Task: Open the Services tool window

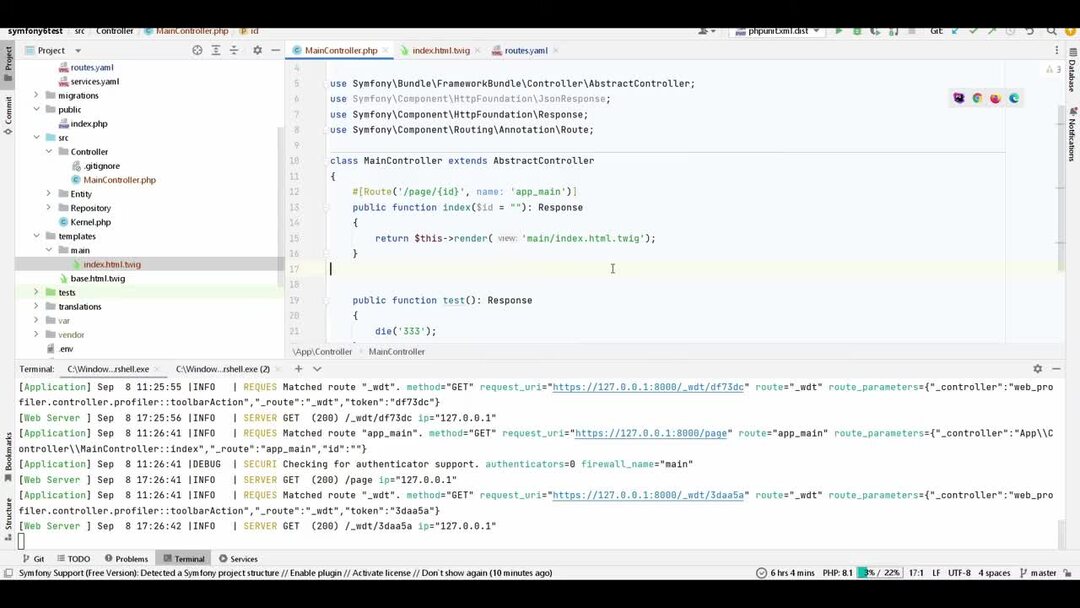Action: click(238, 558)
